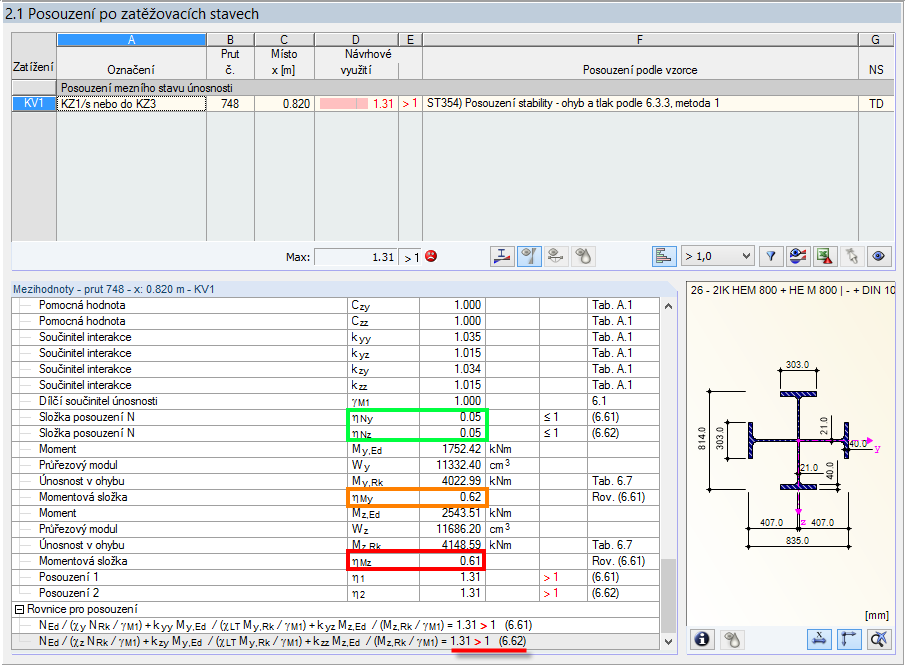Click the member cross-section design icon in table toolbar
906x667 pixels.
[x=502, y=257]
